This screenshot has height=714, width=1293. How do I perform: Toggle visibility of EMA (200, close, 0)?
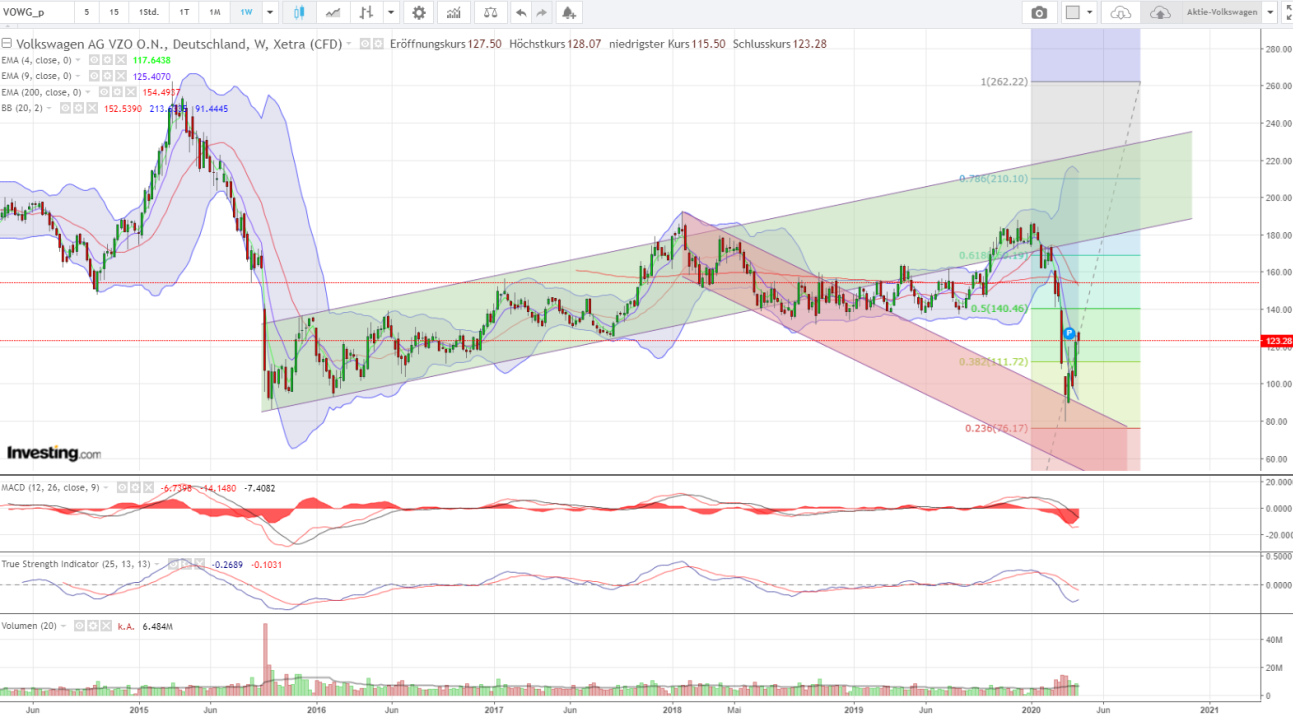[104, 92]
